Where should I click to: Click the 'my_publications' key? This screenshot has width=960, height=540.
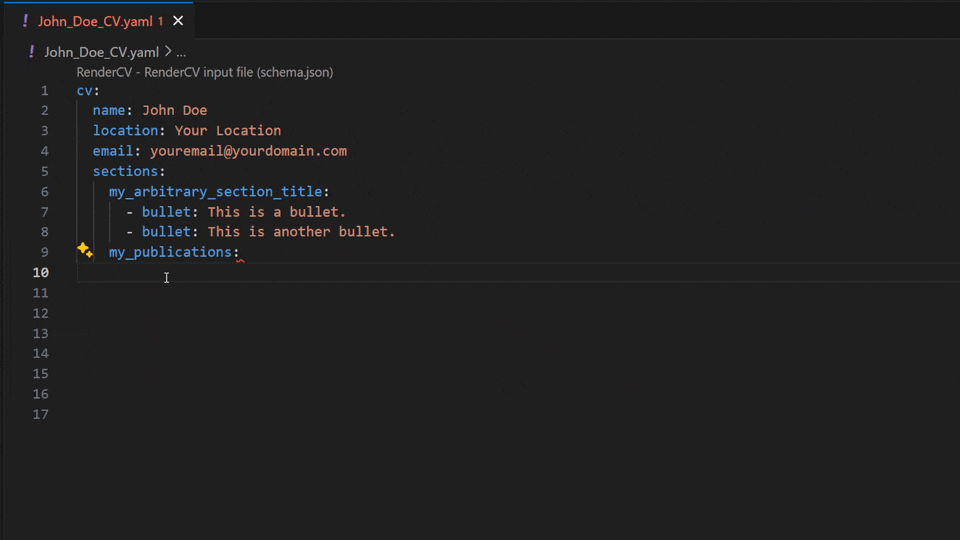pos(170,252)
